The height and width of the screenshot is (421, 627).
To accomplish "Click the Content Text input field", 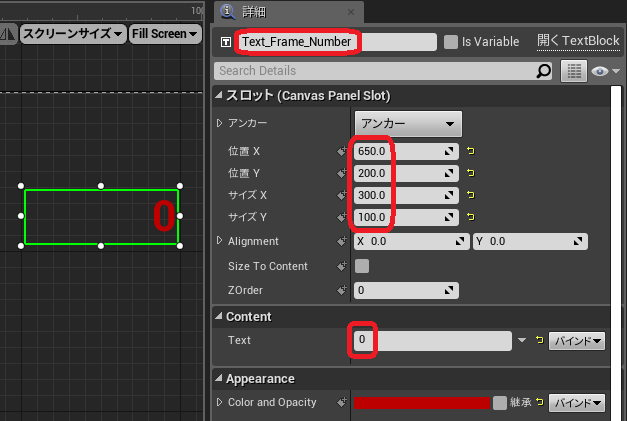I will (x=433, y=341).
